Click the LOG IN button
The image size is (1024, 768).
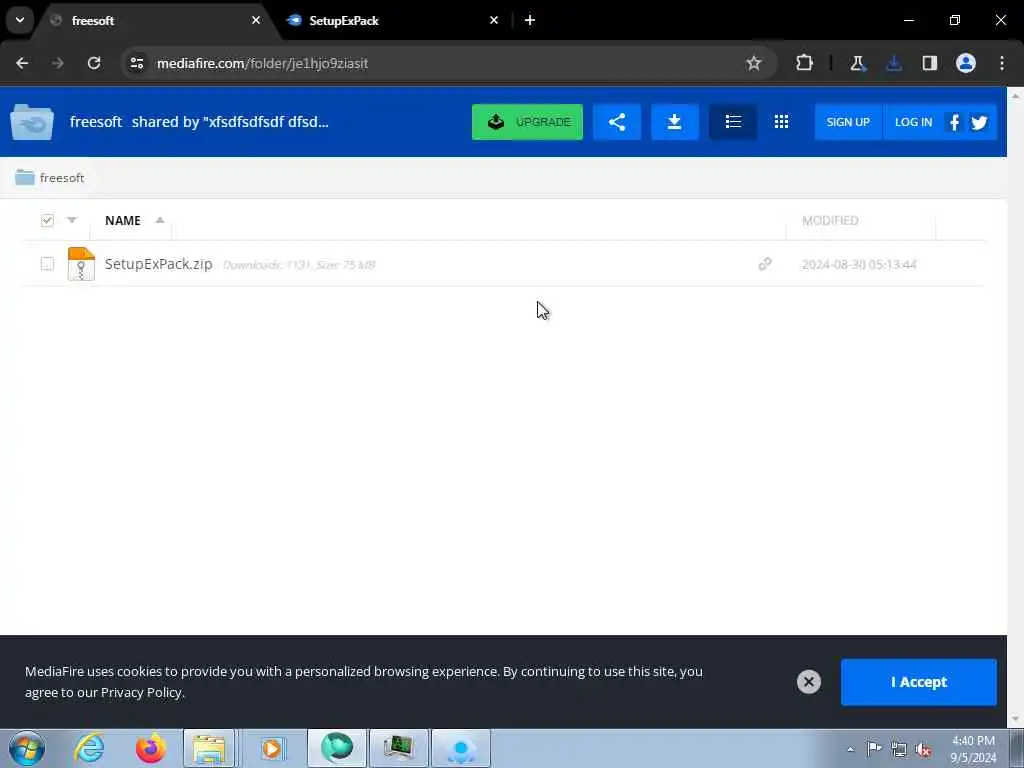tap(913, 122)
